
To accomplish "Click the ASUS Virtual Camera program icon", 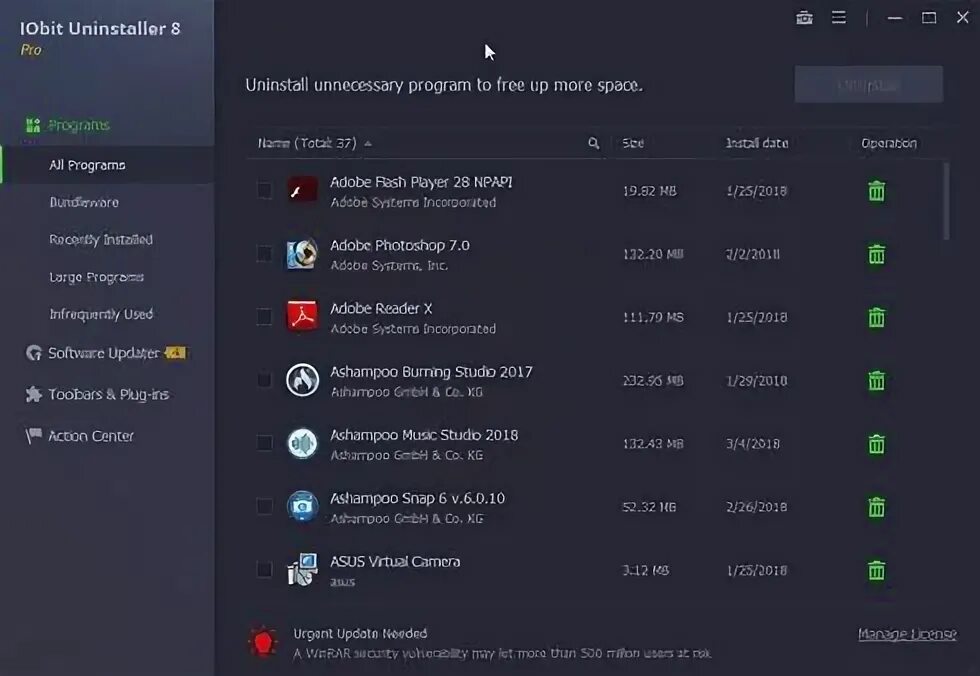I will pos(302,569).
